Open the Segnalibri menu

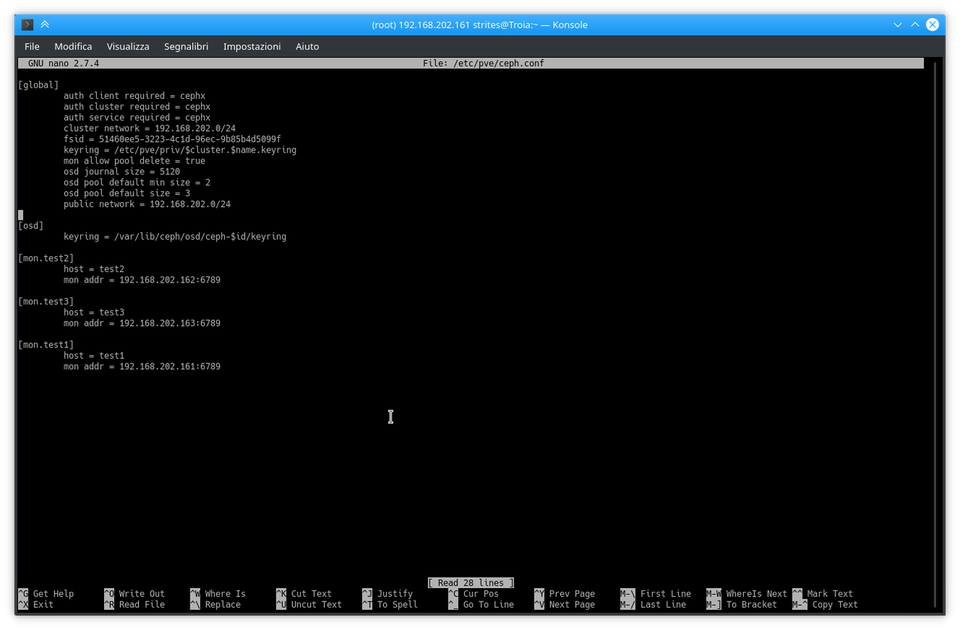[186, 46]
